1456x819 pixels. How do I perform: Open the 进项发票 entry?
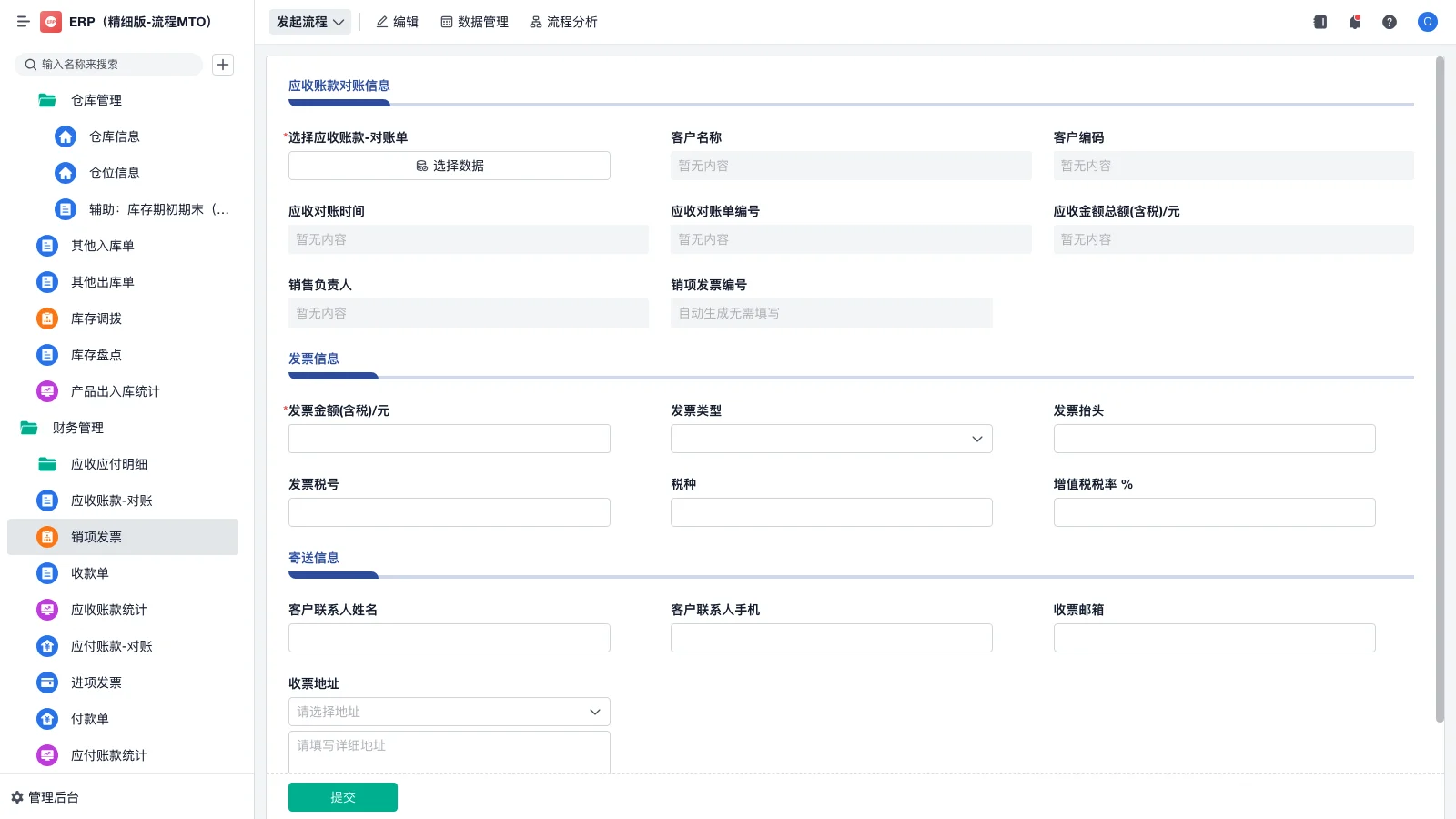(96, 682)
